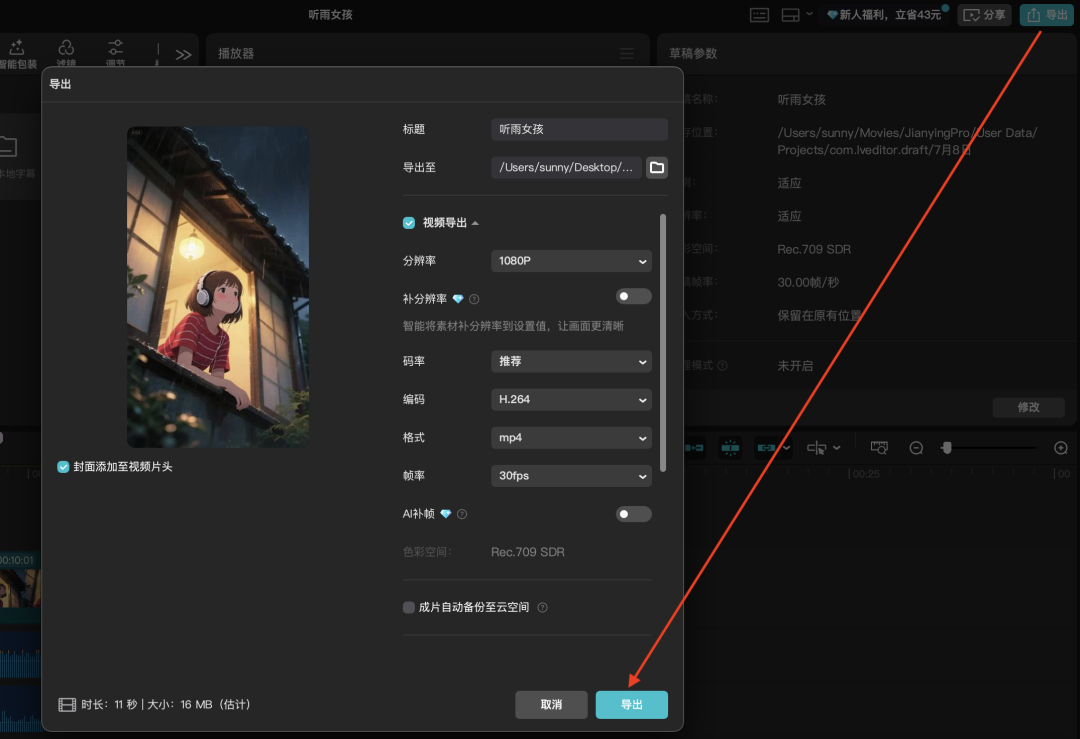
Task: Click the 导出 button at dialog bottom
Action: point(631,705)
